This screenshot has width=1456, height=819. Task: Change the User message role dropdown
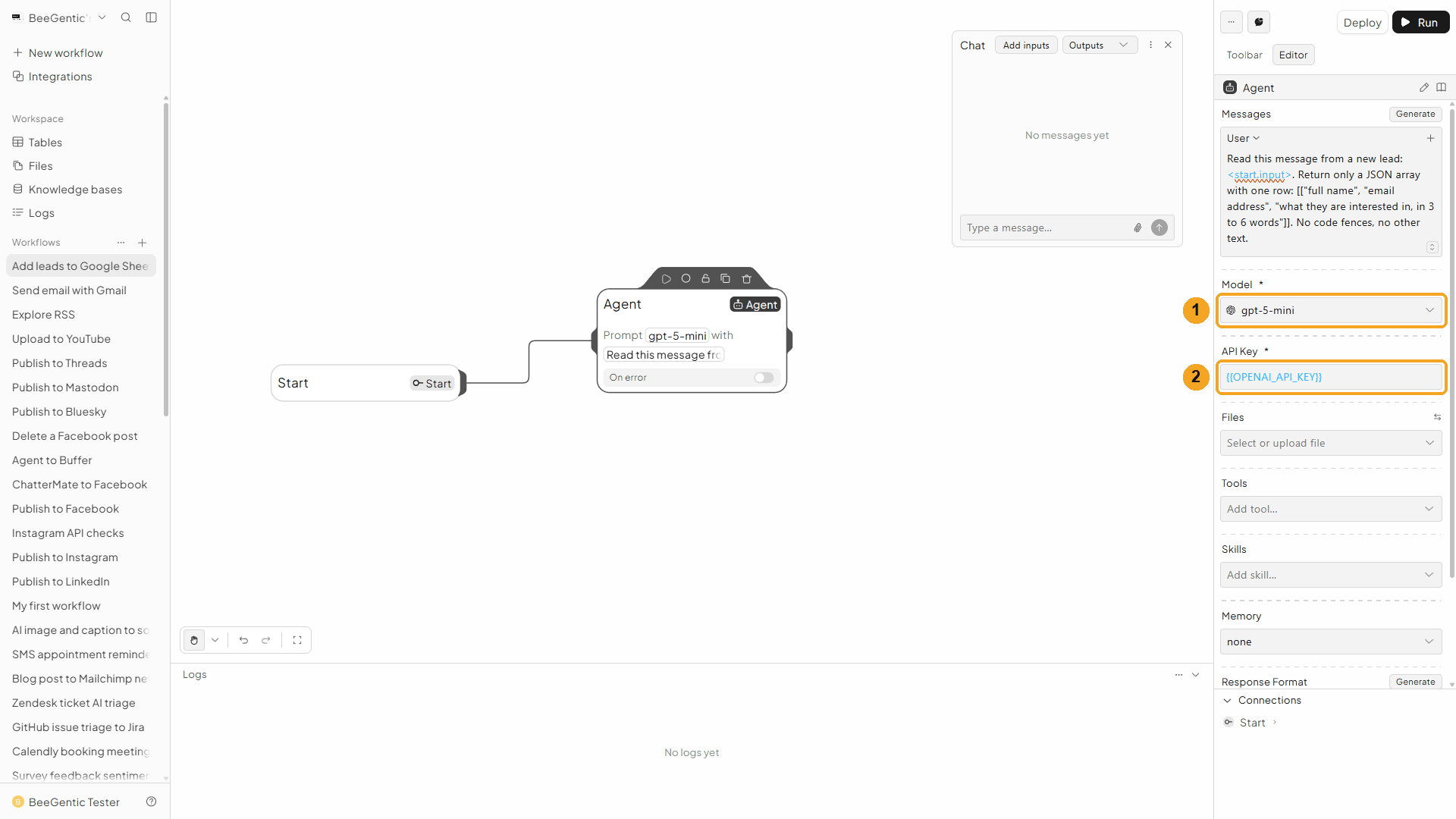point(1243,138)
